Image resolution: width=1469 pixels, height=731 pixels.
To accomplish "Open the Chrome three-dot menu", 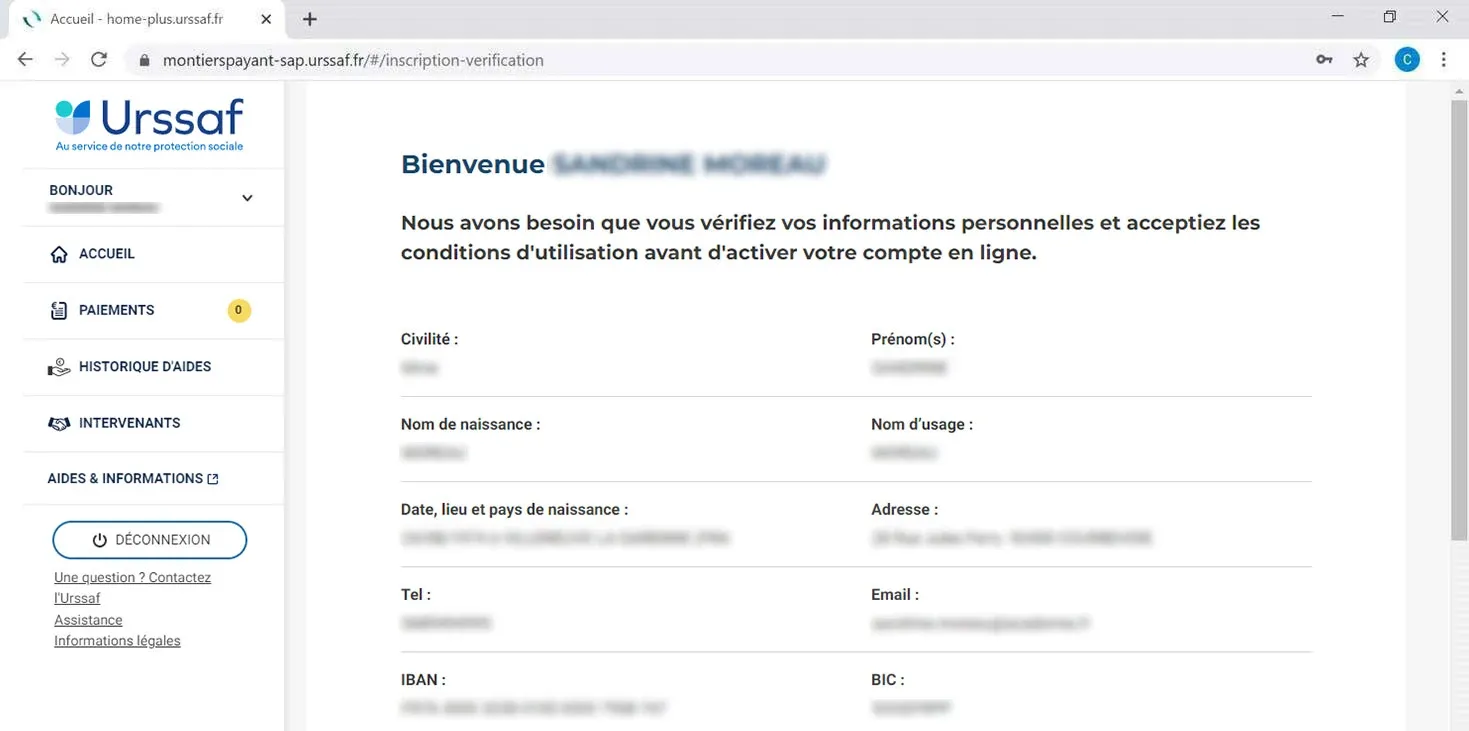I will point(1443,60).
